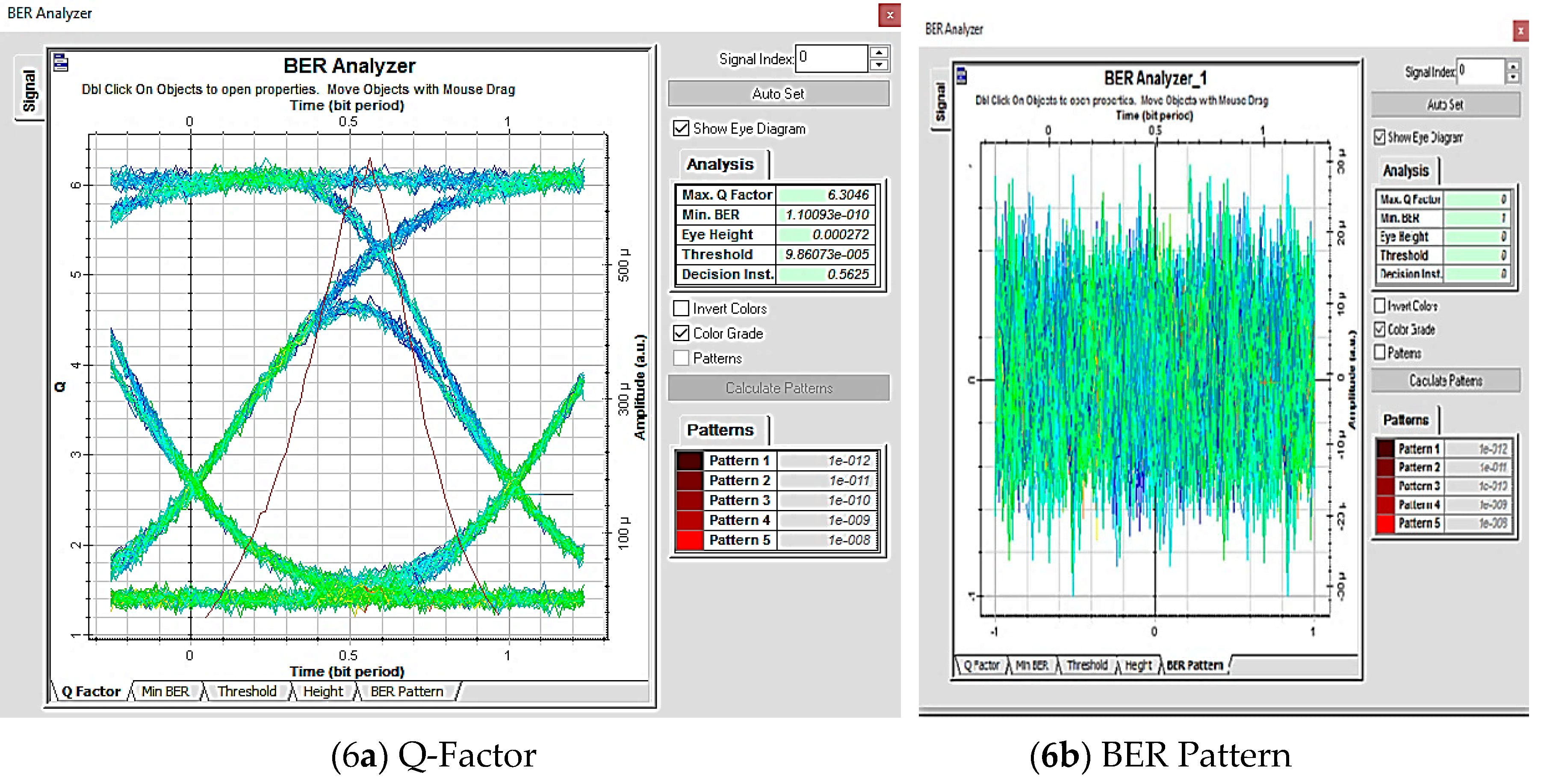Enable Invert Colors in left window
Viewport: 1541px width, 784px height.
coord(681,309)
